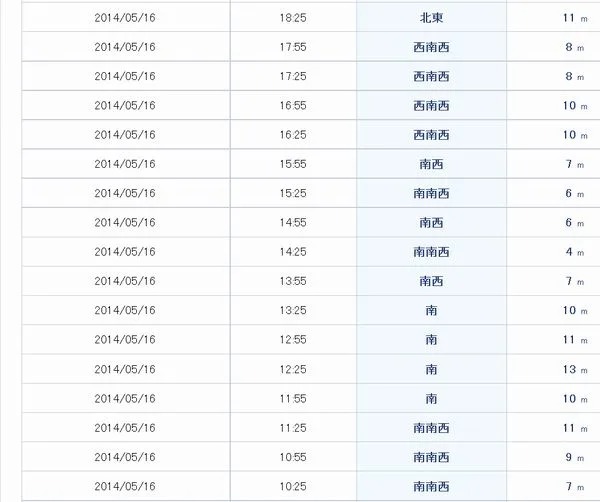Select the 4 m value cell
Image resolution: width=600 pixels, height=502 pixels.
(x=569, y=252)
